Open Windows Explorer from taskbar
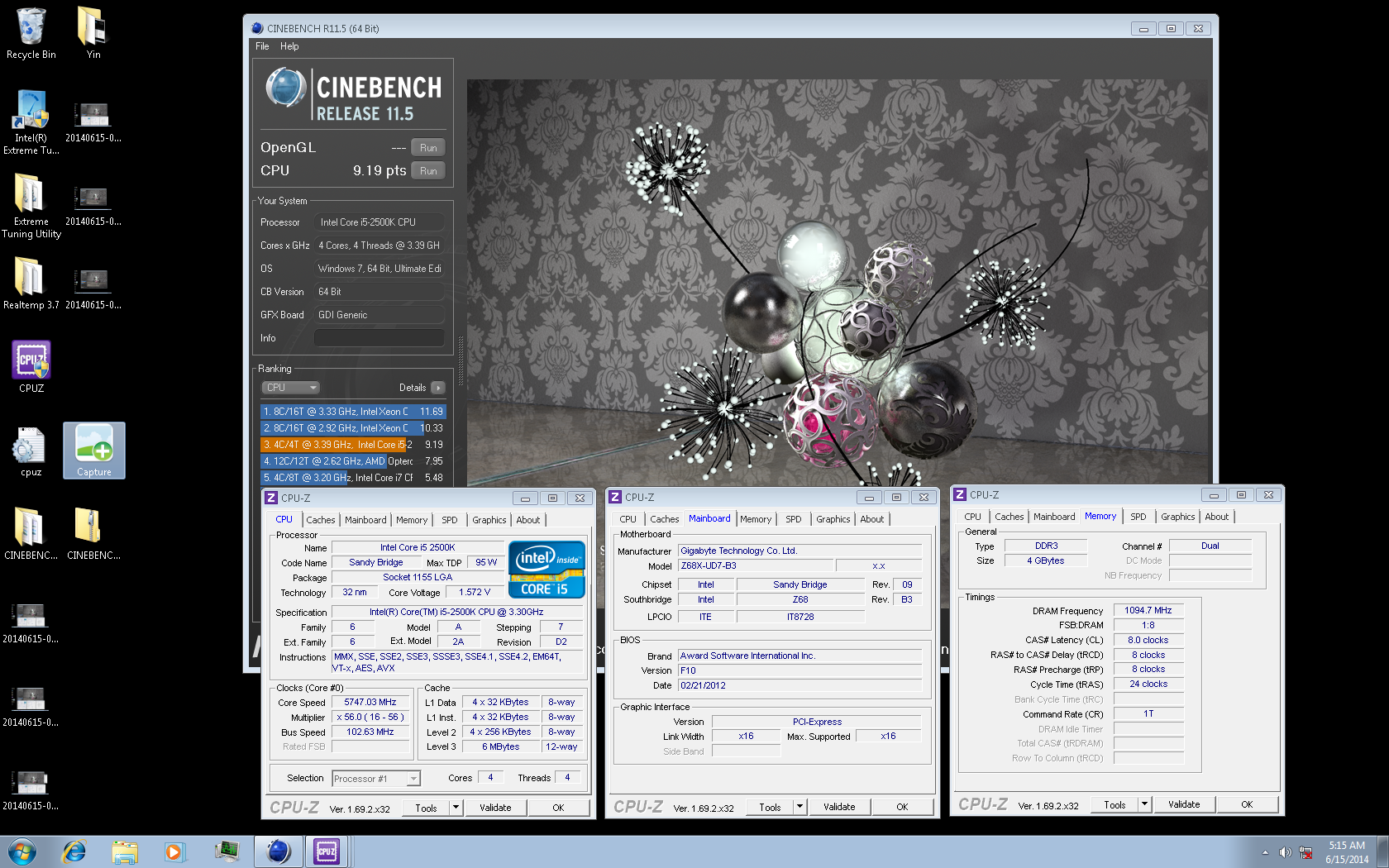The height and width of the screenshot is (868, 1389). tap(125, 851)
